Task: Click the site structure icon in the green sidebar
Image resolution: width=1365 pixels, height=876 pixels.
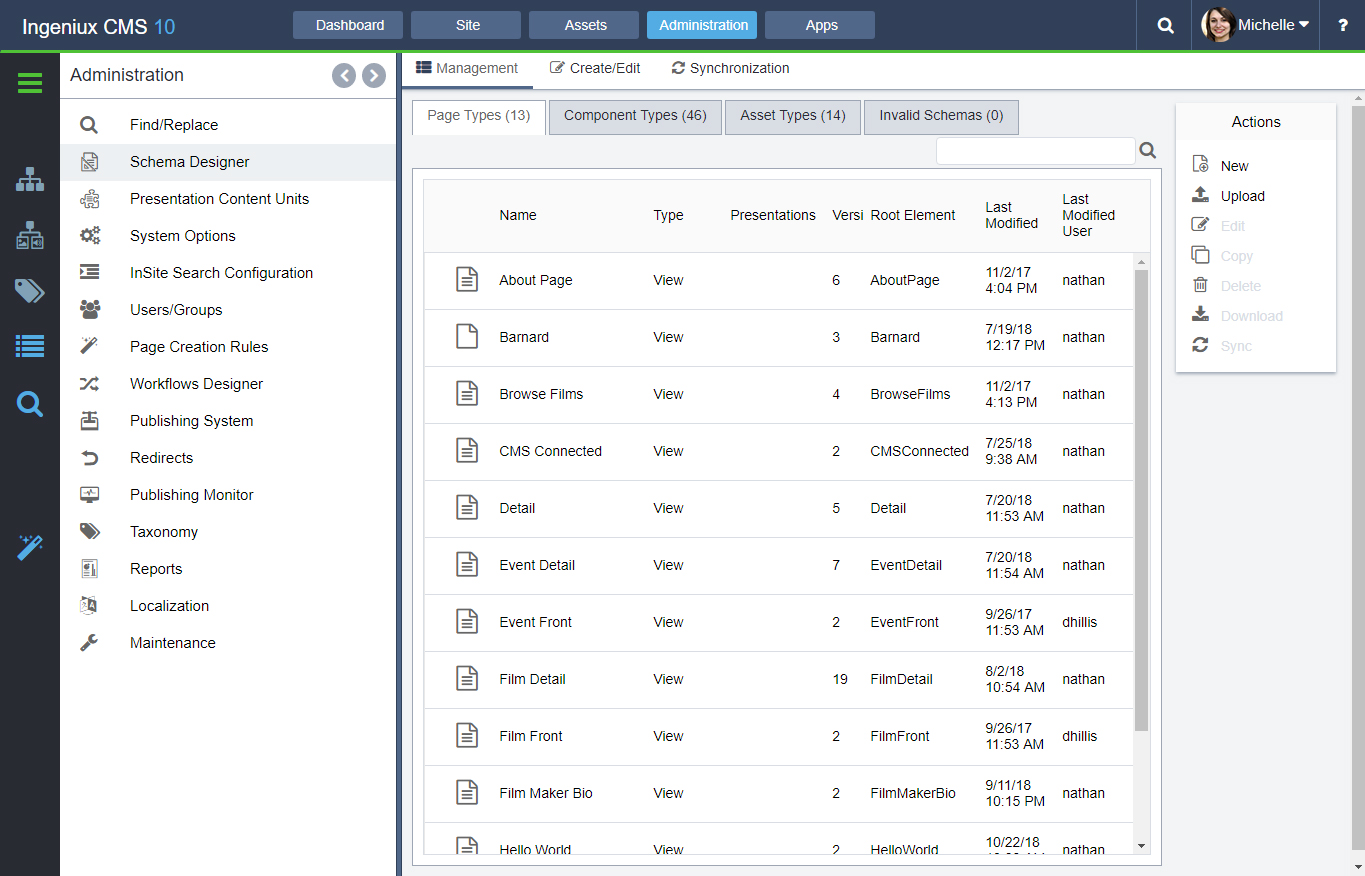Action: 29,180
